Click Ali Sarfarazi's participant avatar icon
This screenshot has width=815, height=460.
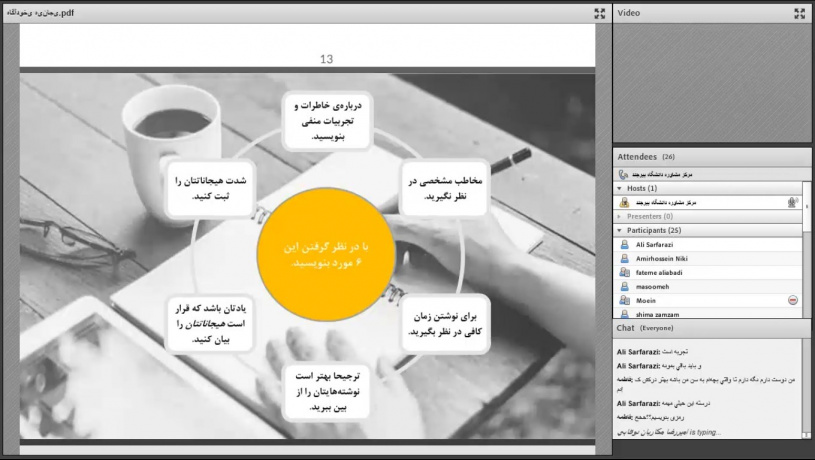coord(624,244)
